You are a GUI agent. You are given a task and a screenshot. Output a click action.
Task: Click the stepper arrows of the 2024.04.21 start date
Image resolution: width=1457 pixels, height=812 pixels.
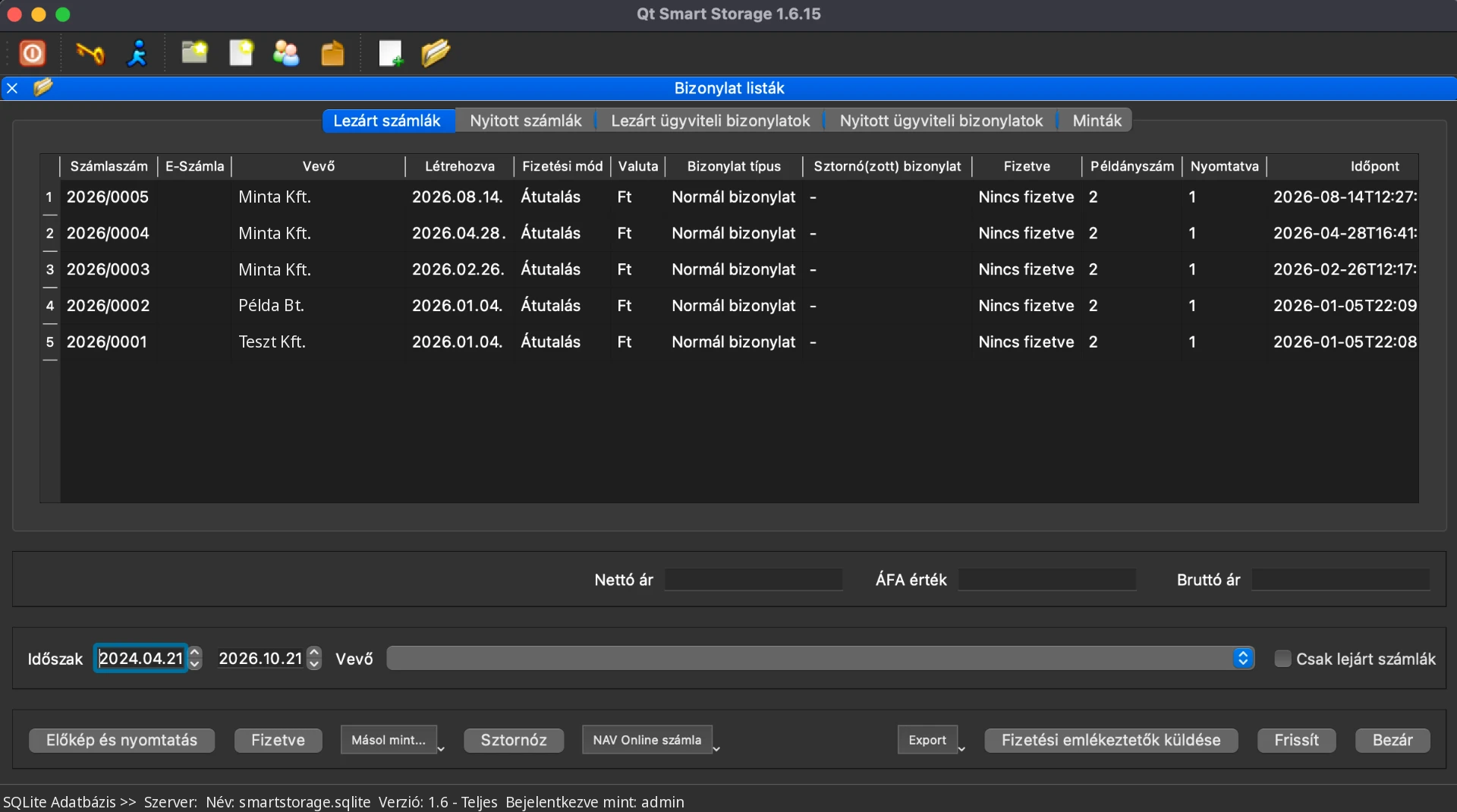[195, 658]
